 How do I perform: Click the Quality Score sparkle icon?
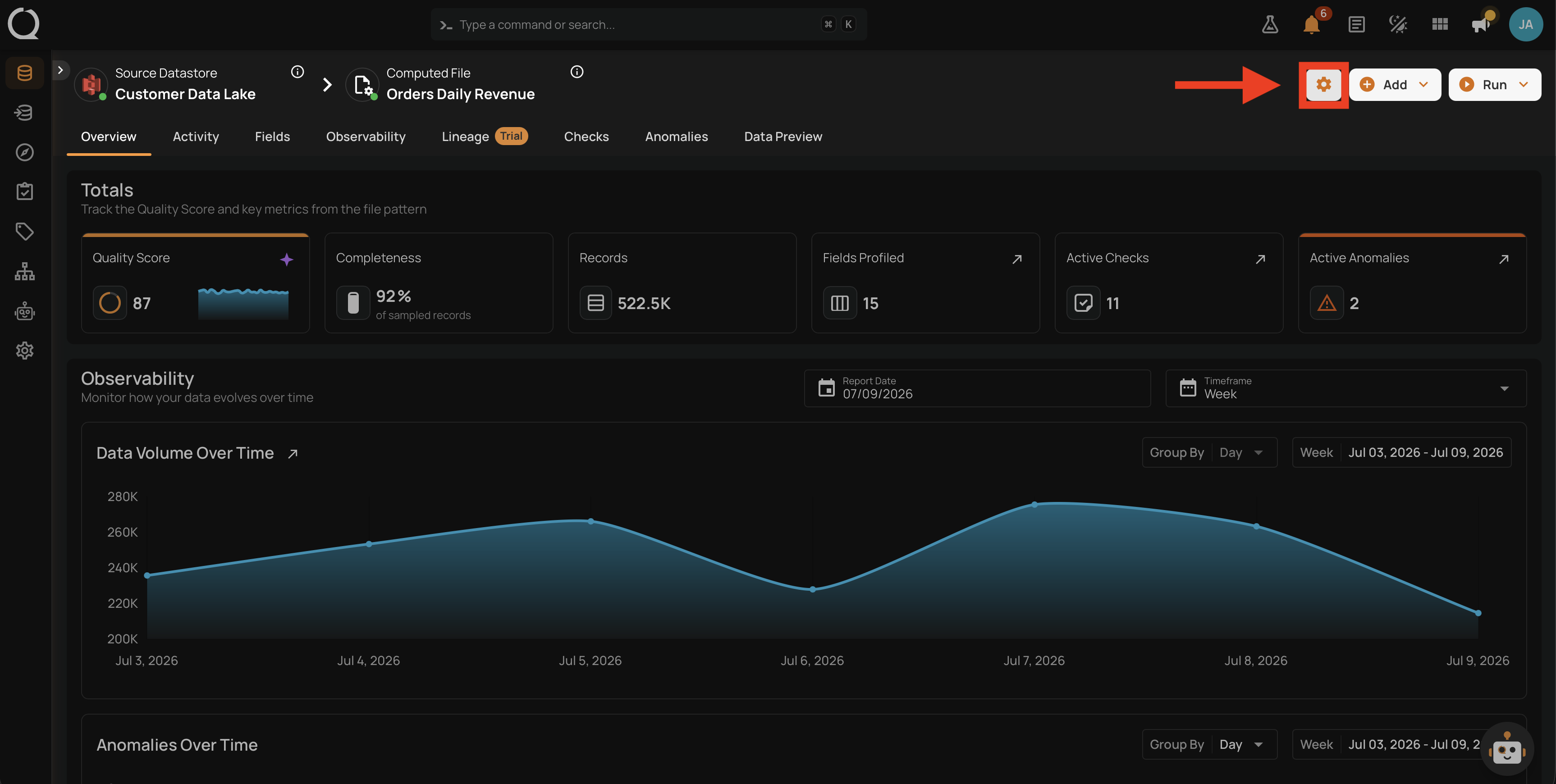pyautogui.click(x=286, y=259)
